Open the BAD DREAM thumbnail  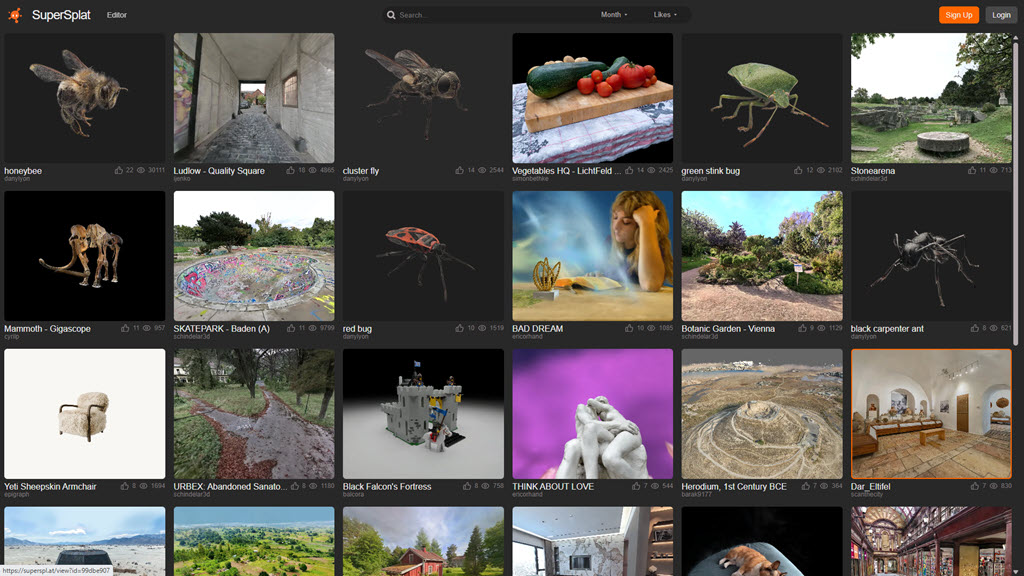592,256
